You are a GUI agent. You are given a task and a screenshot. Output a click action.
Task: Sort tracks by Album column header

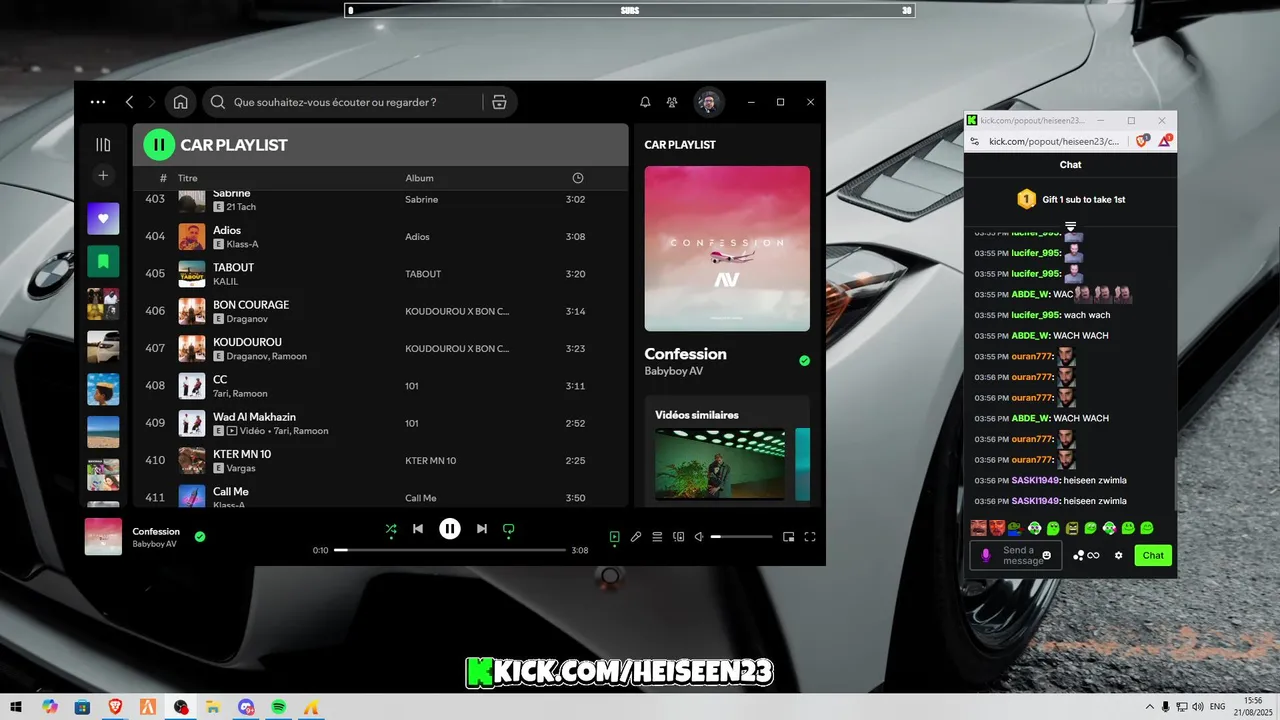point(419,178)
